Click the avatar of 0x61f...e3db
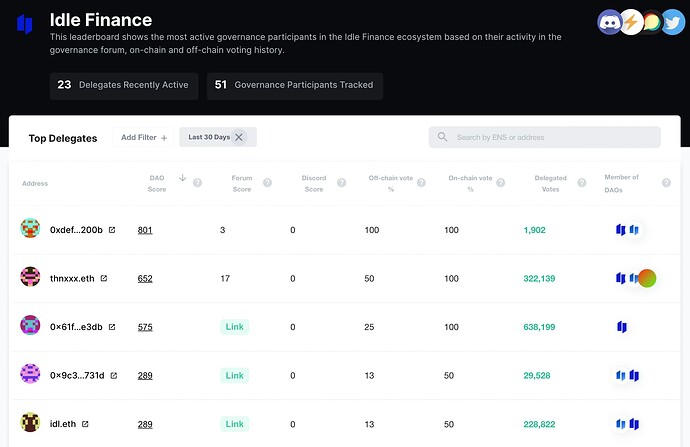This screenshot has width=690, height=447. coord(30,325)
